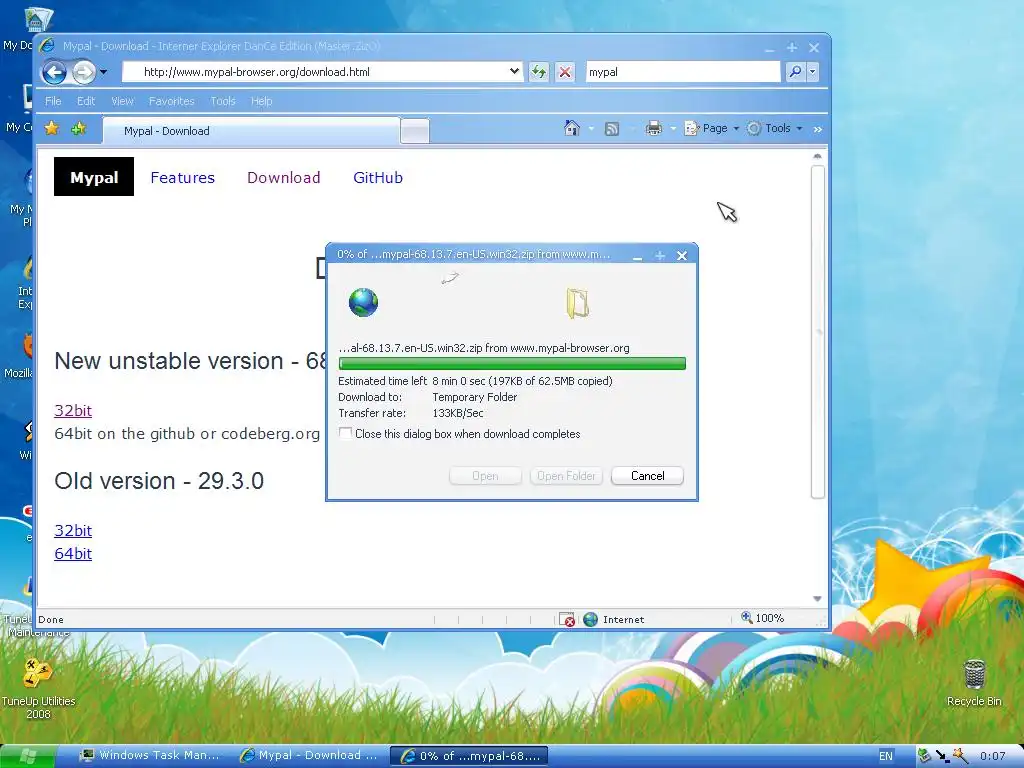Click the Add to Favorites star-plus icon
The height and width of the screenshot is (768, 1024).
[x=78, y=129]
